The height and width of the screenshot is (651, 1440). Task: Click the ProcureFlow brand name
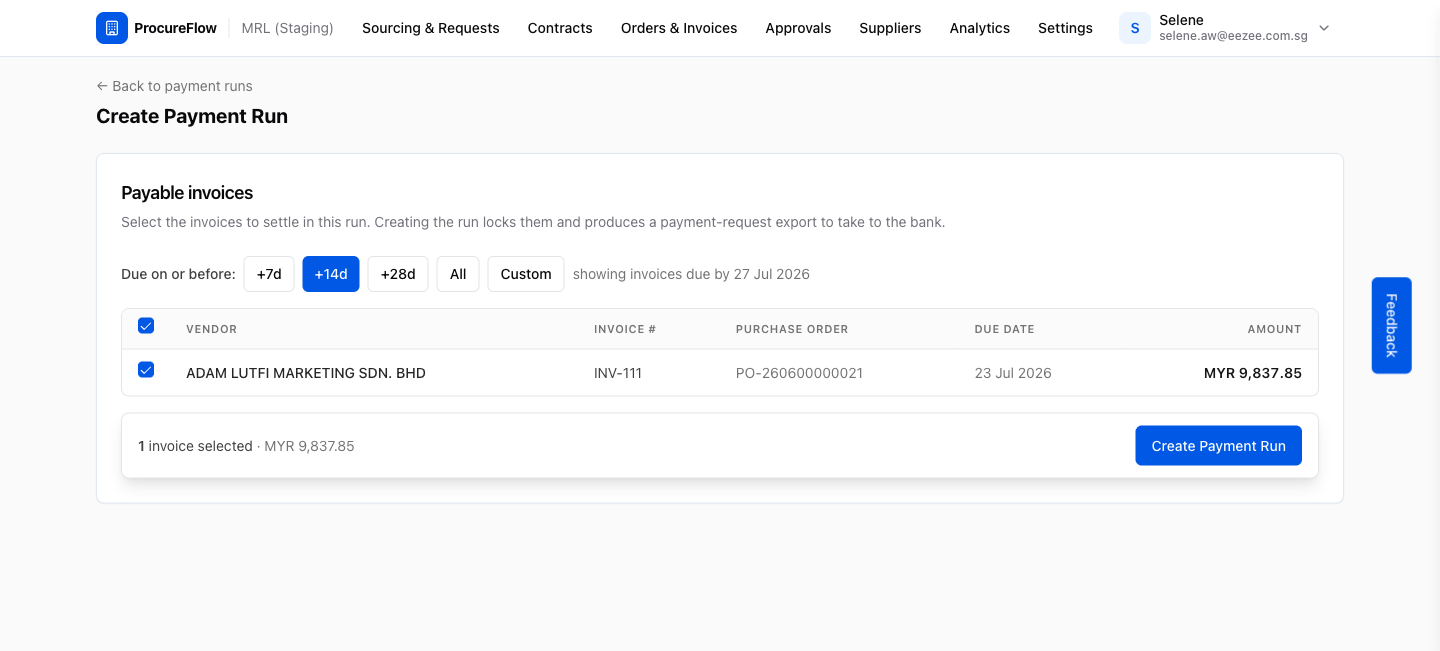(x=175, y=28)
